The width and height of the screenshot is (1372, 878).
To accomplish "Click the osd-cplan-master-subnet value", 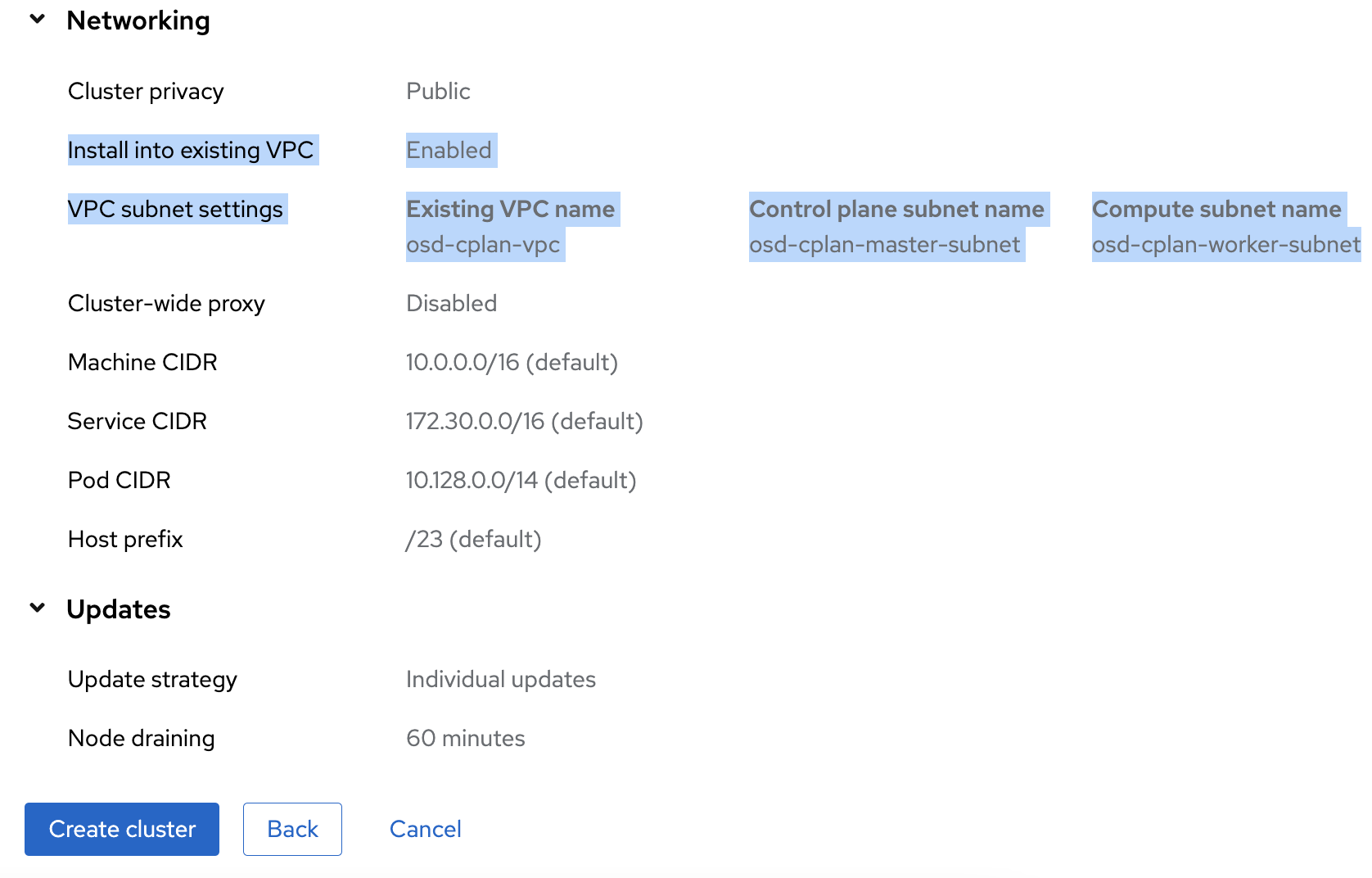I will (885, 245).
